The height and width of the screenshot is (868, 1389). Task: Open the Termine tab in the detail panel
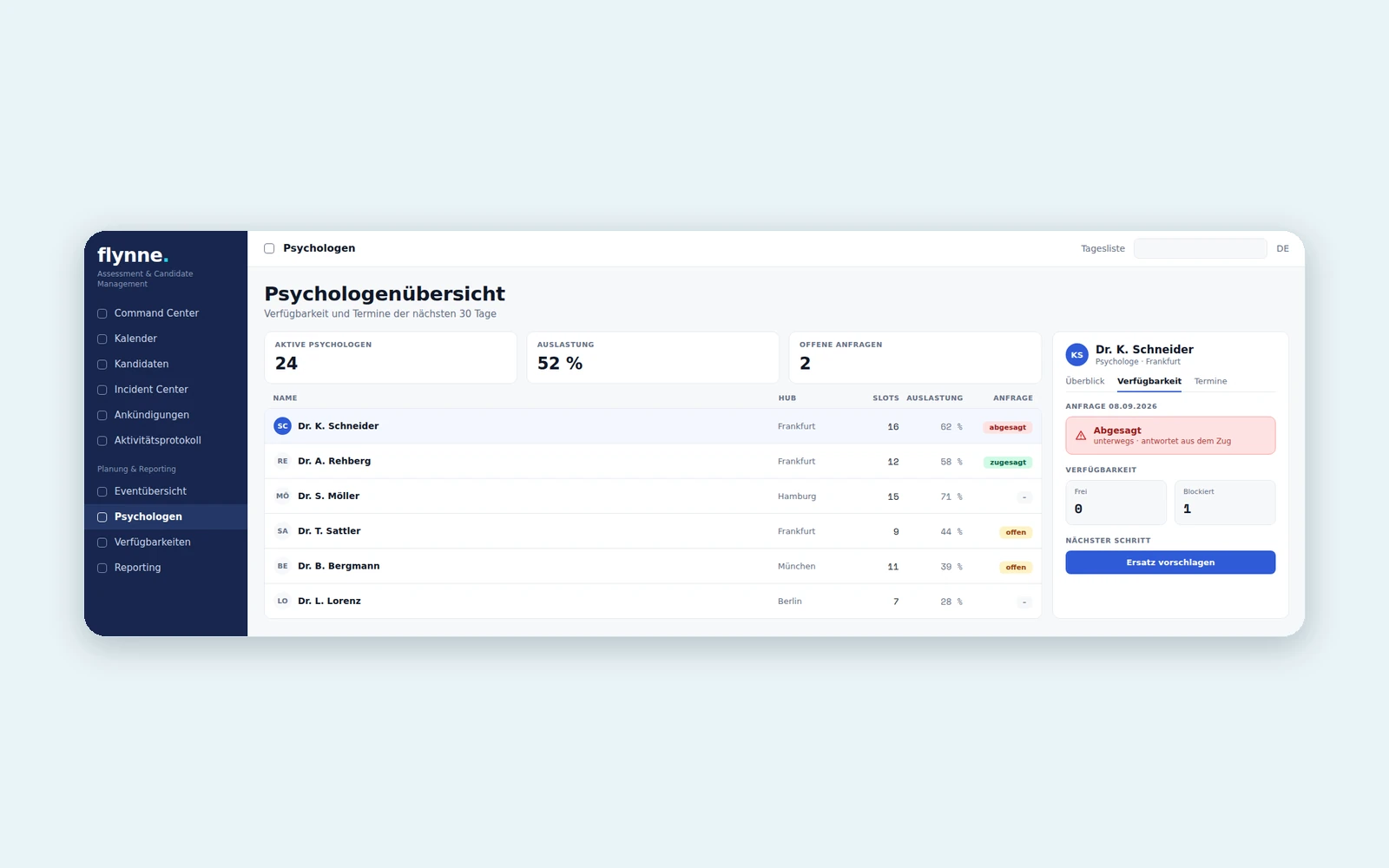[x=1210, y=381]
